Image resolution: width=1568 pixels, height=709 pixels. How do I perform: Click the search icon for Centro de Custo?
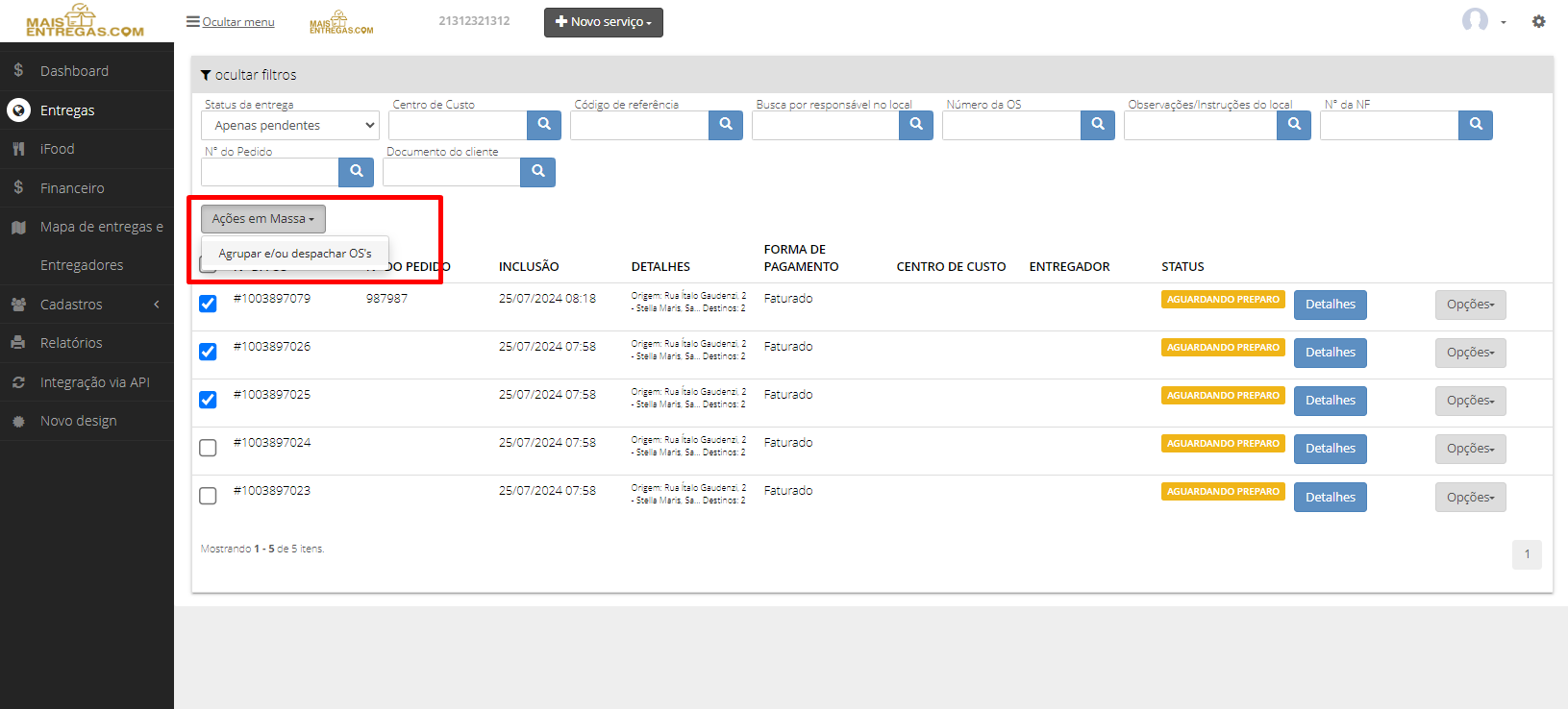(544, 125)
